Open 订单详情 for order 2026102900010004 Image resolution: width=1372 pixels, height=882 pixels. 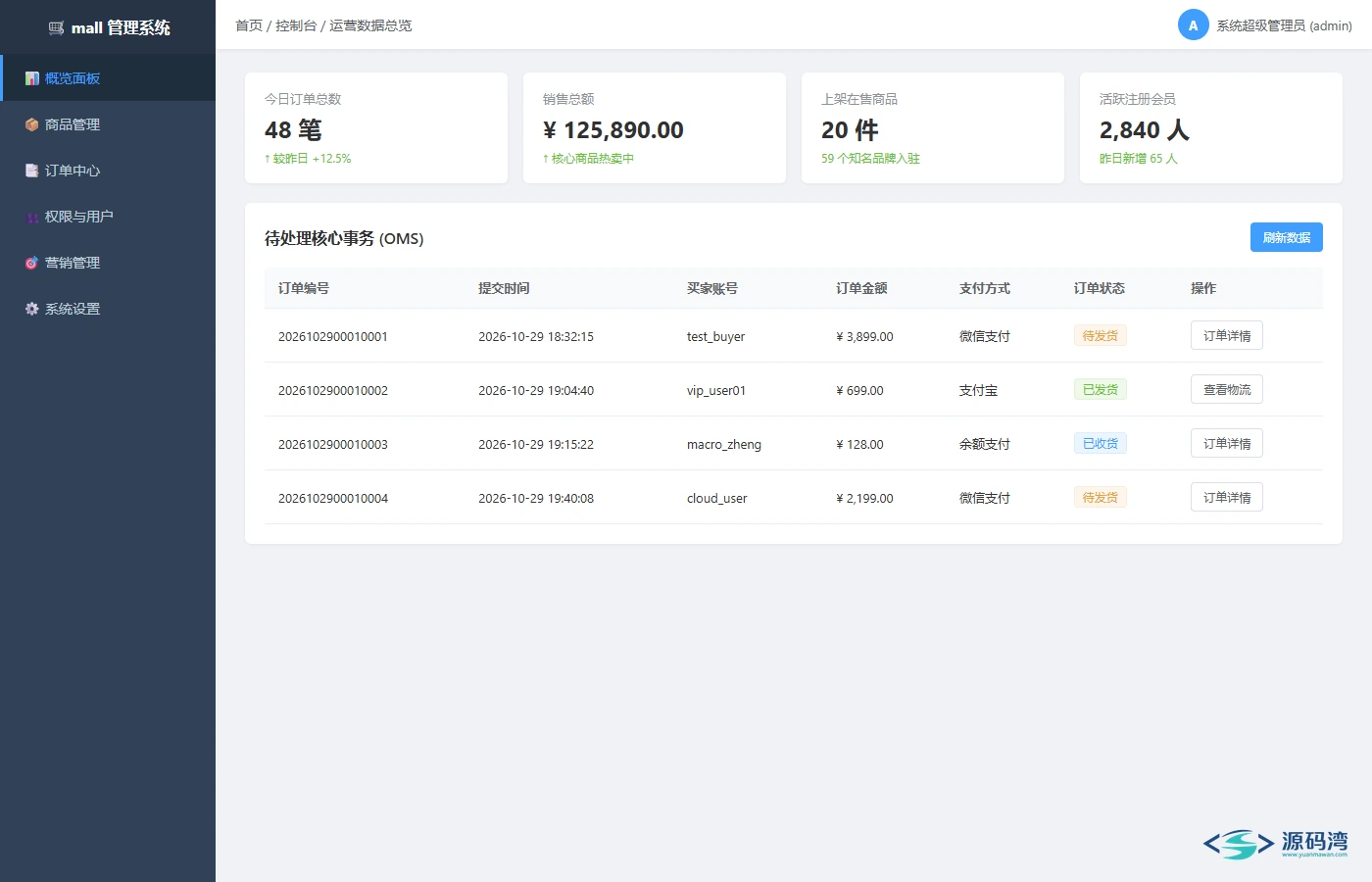pos(1227,497)
